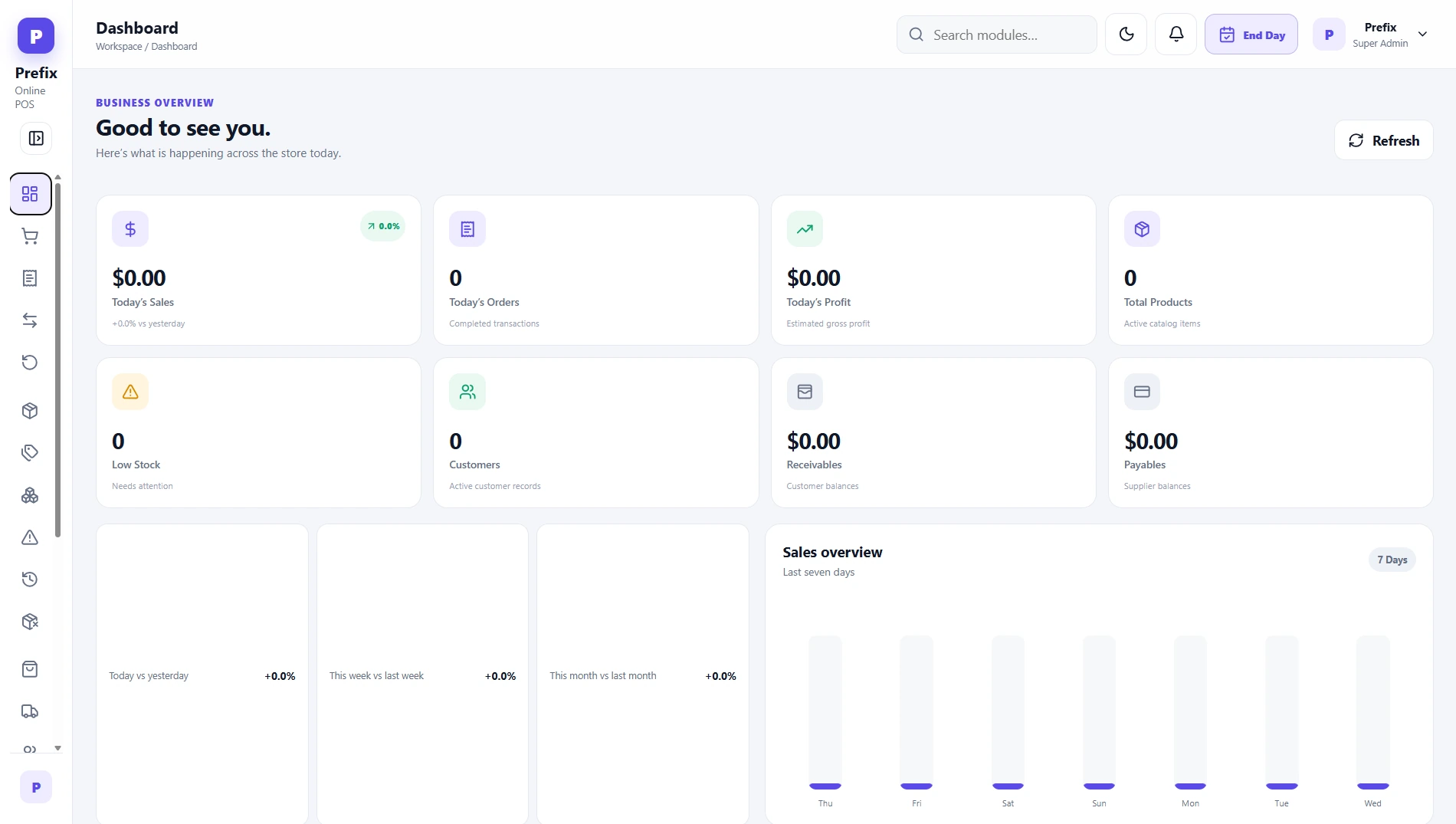Open the Dashboard grid icon in sidebar
Screen dimensions: 1456x824
click(30, 194)
